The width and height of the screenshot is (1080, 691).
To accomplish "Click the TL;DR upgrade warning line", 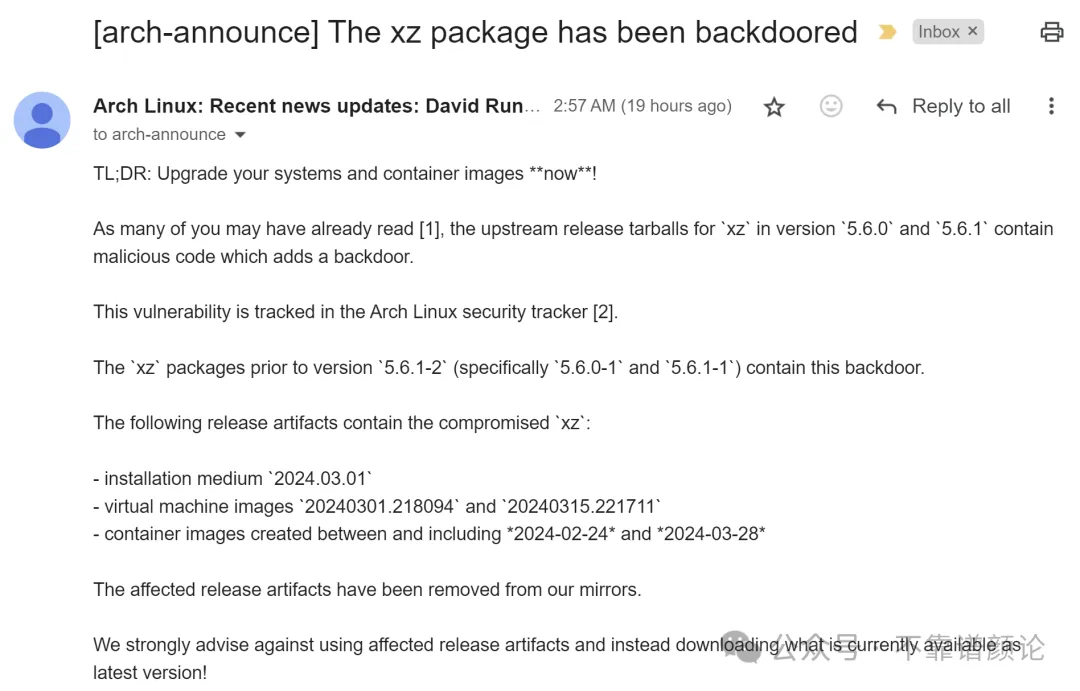I will tap(344, 174).
